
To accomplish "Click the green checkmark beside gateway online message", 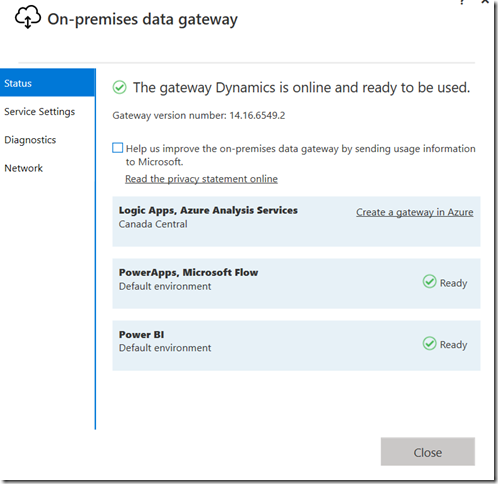I will (x=119, y=88).
